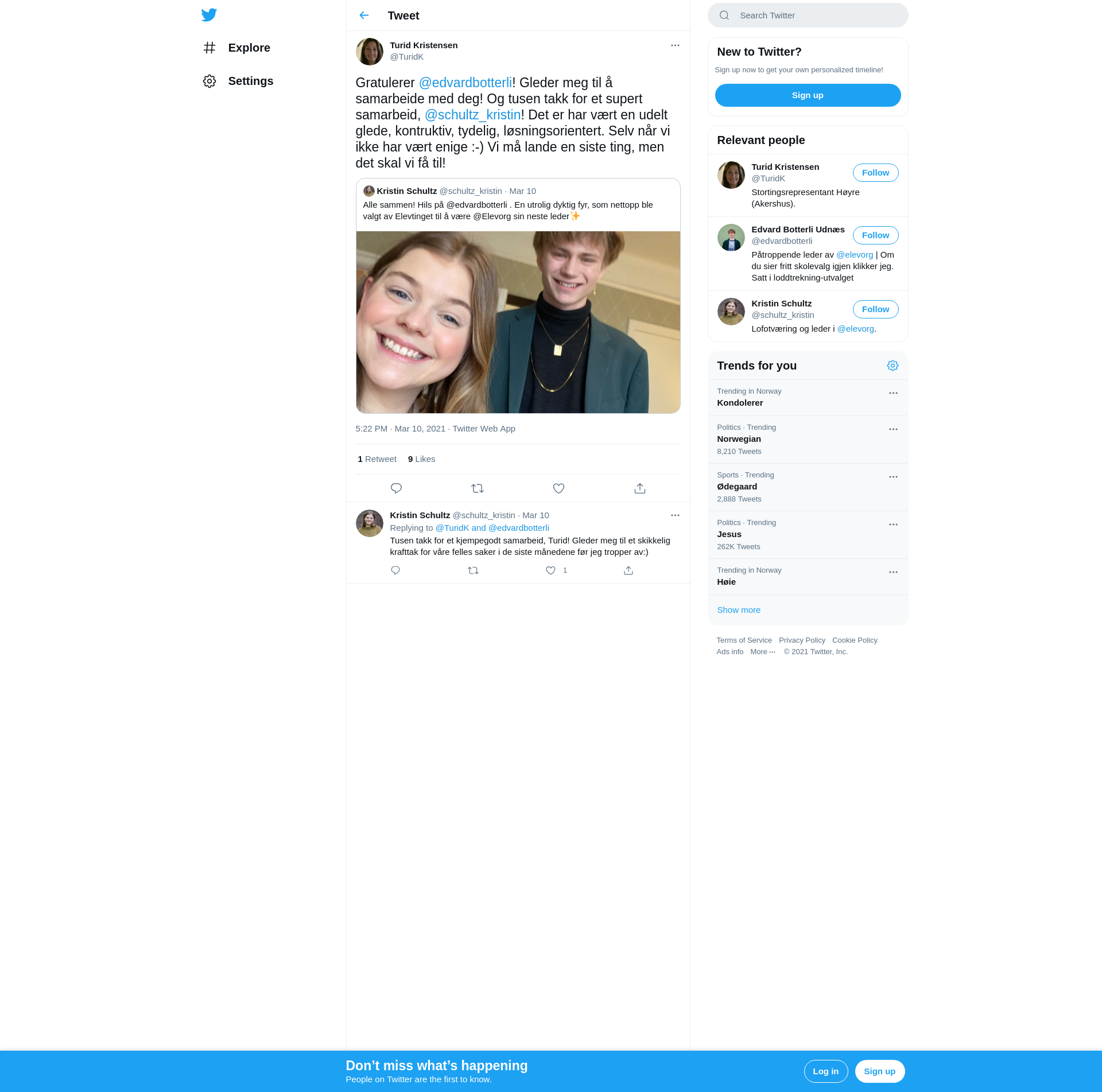Open Settings from sidebar
Viewport: 1102px width, 1092px height.
coord(238,81)
